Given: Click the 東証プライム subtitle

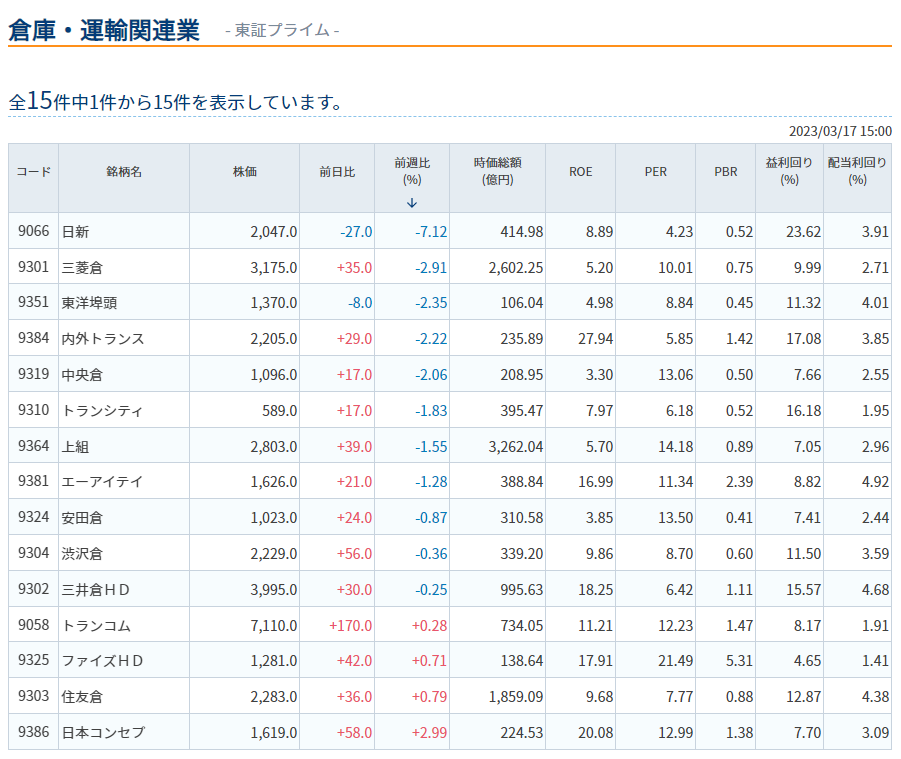Looking at the screenshot, I should (x=282, y=30).
